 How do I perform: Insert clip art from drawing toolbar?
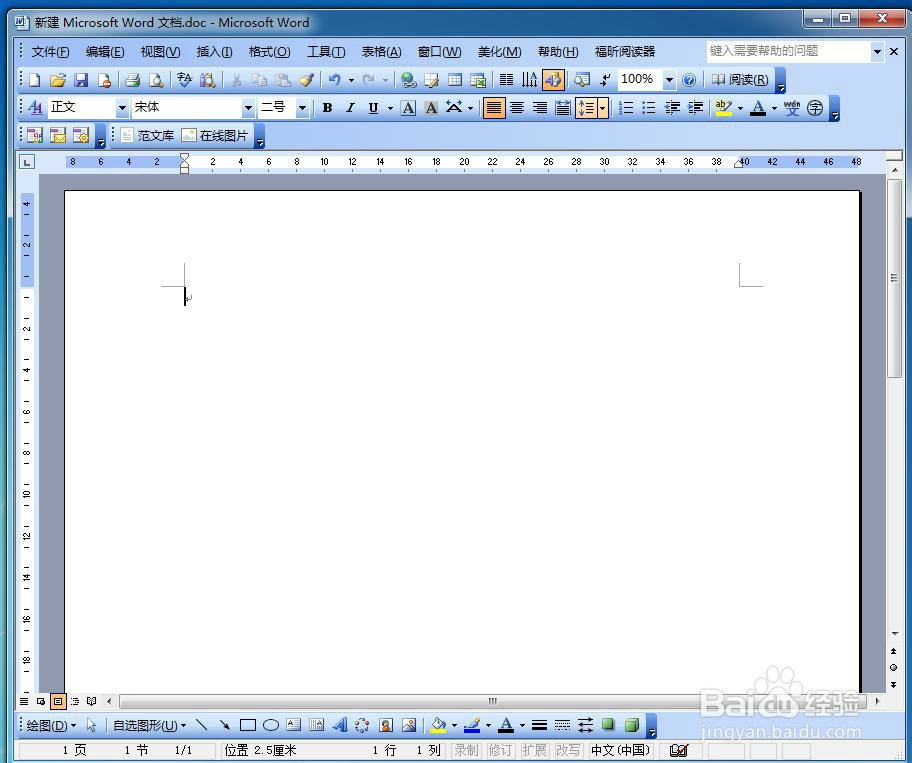click(386, 725)
